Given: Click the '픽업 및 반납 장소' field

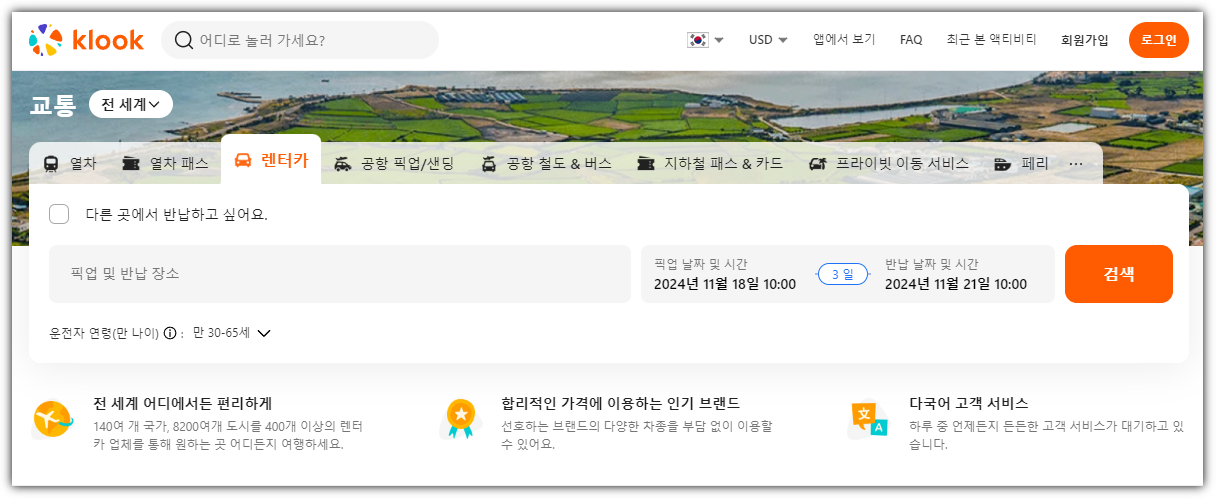Looking at the screenshot, I should click(340, 273).
